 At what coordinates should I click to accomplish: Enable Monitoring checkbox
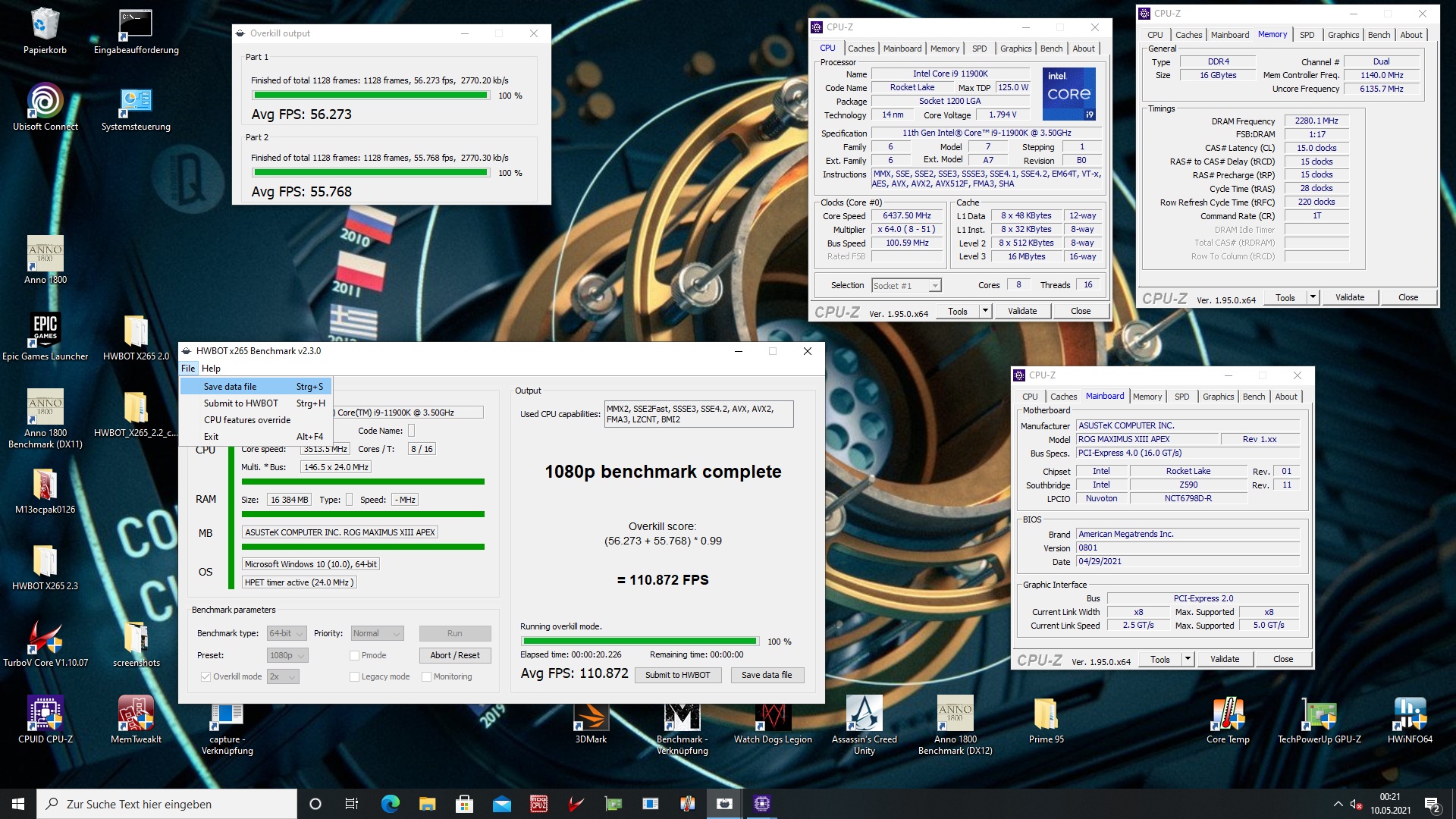[426, 676]
